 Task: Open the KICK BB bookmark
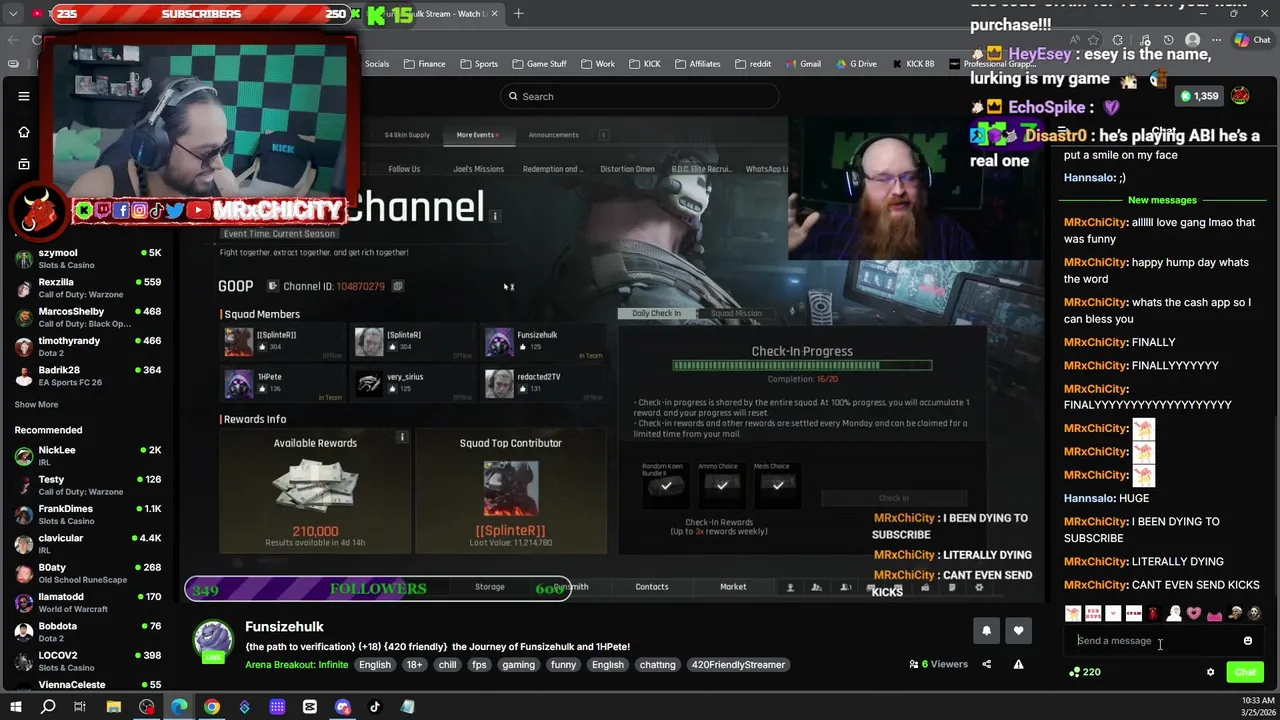(x=912, y=64)
